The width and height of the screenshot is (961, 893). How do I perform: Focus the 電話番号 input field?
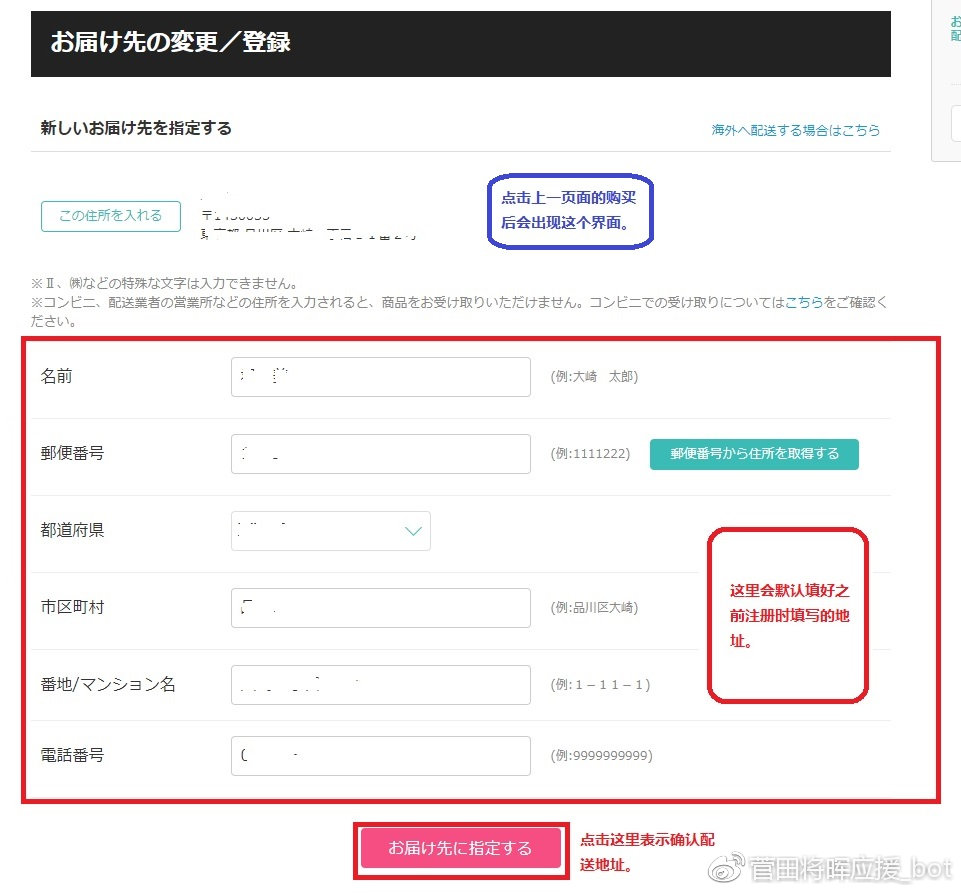[x=380, y=756]
